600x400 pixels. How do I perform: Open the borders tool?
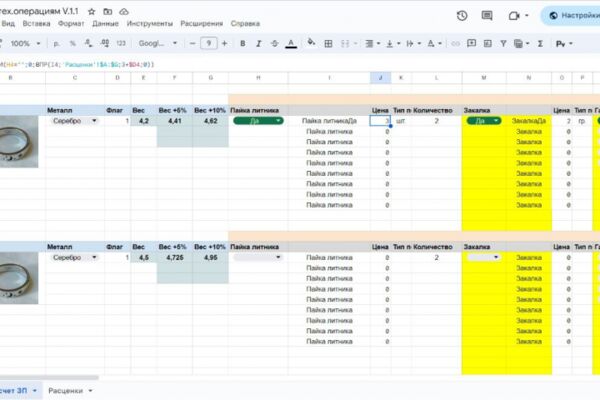[328, 44]
